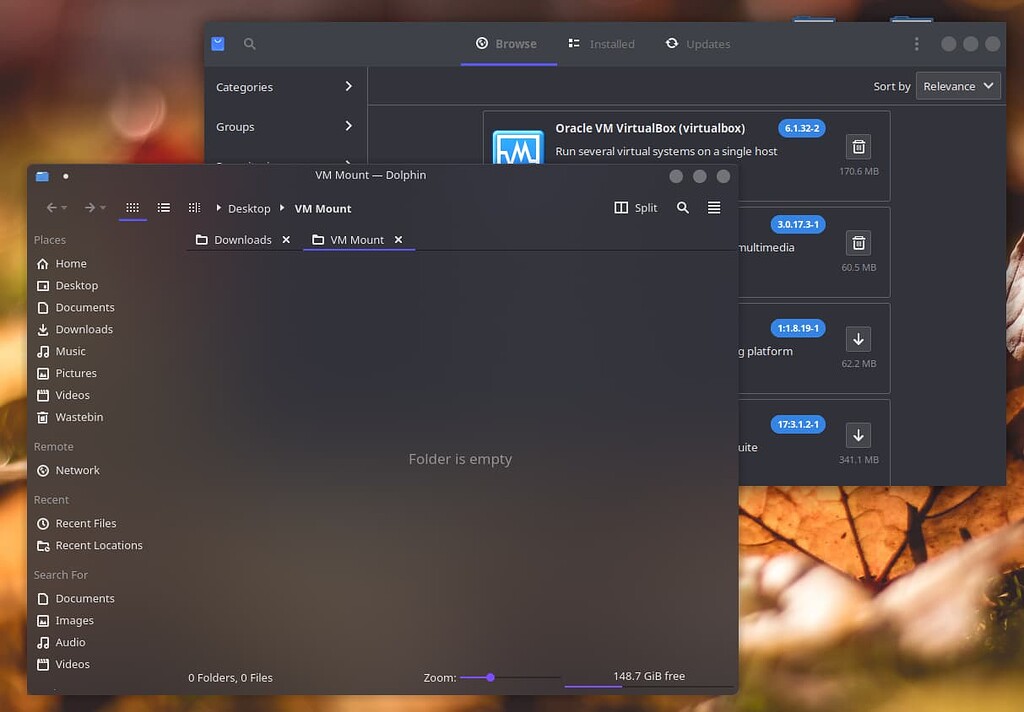Open Discover's three-dot overflow menu
Screen dimensions: 1024x712
coord(915,43)
